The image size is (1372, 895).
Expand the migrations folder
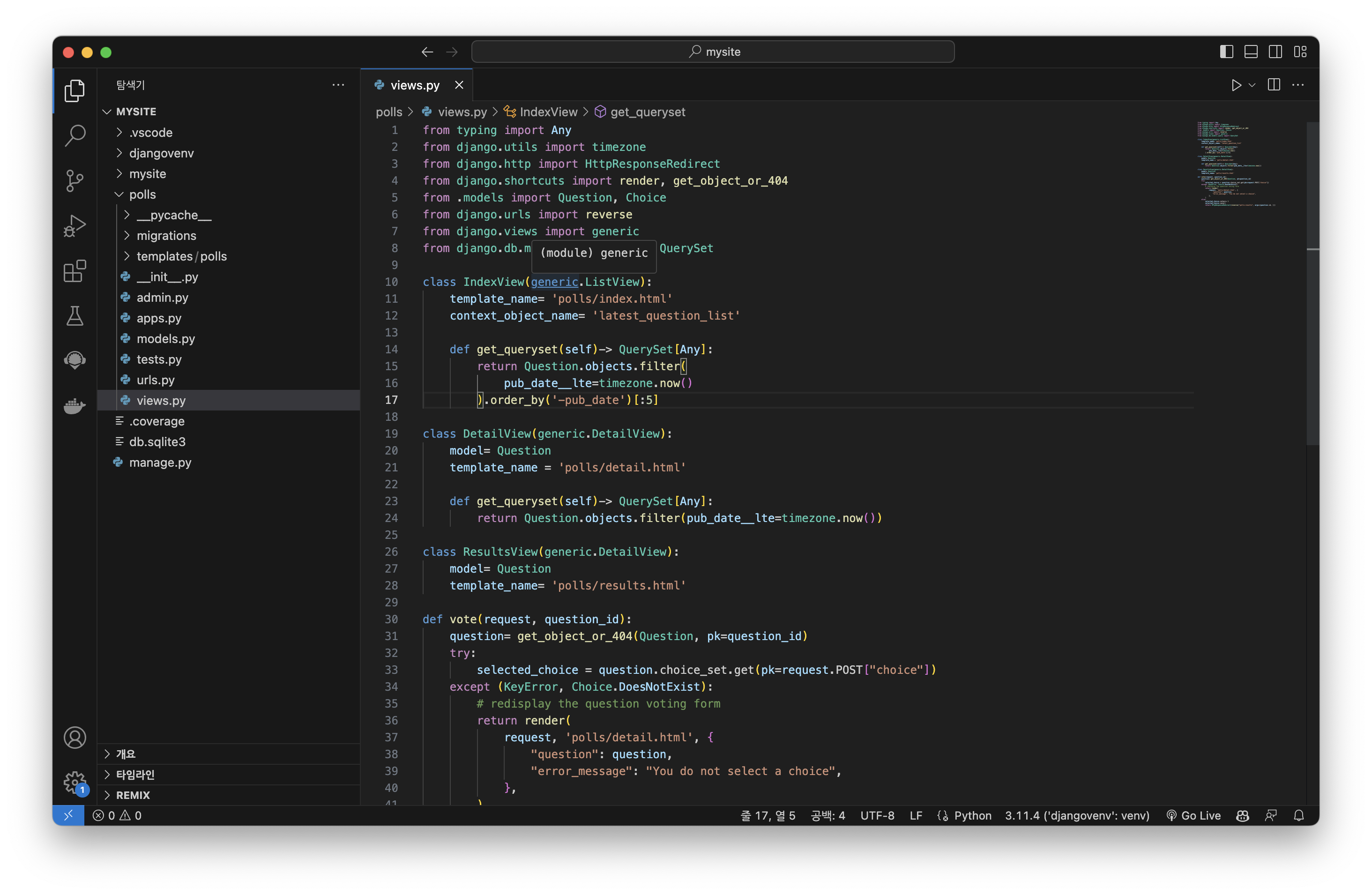click(x=228, y=236)
